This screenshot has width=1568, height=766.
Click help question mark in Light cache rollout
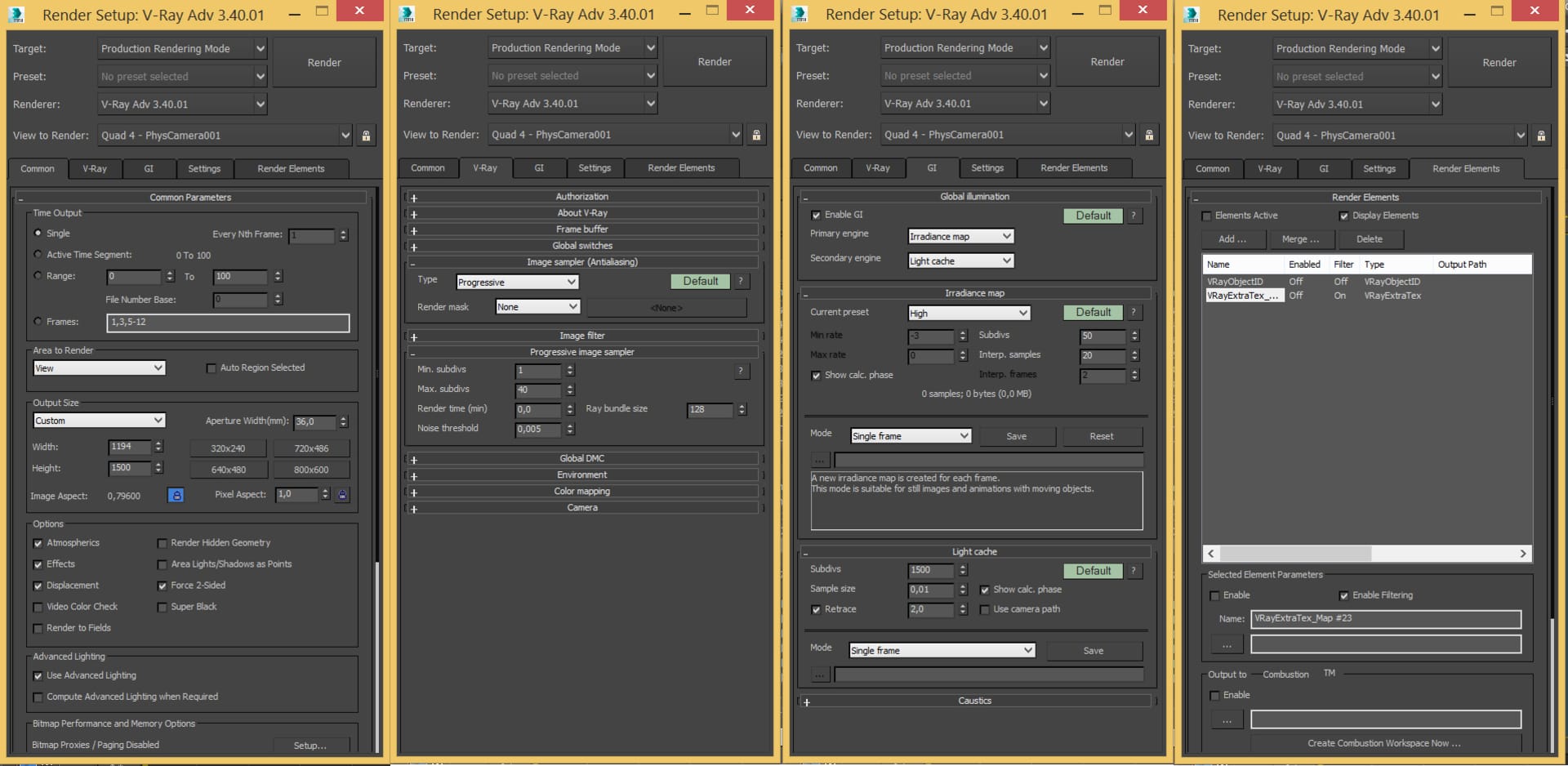[x=1134, y=571]
